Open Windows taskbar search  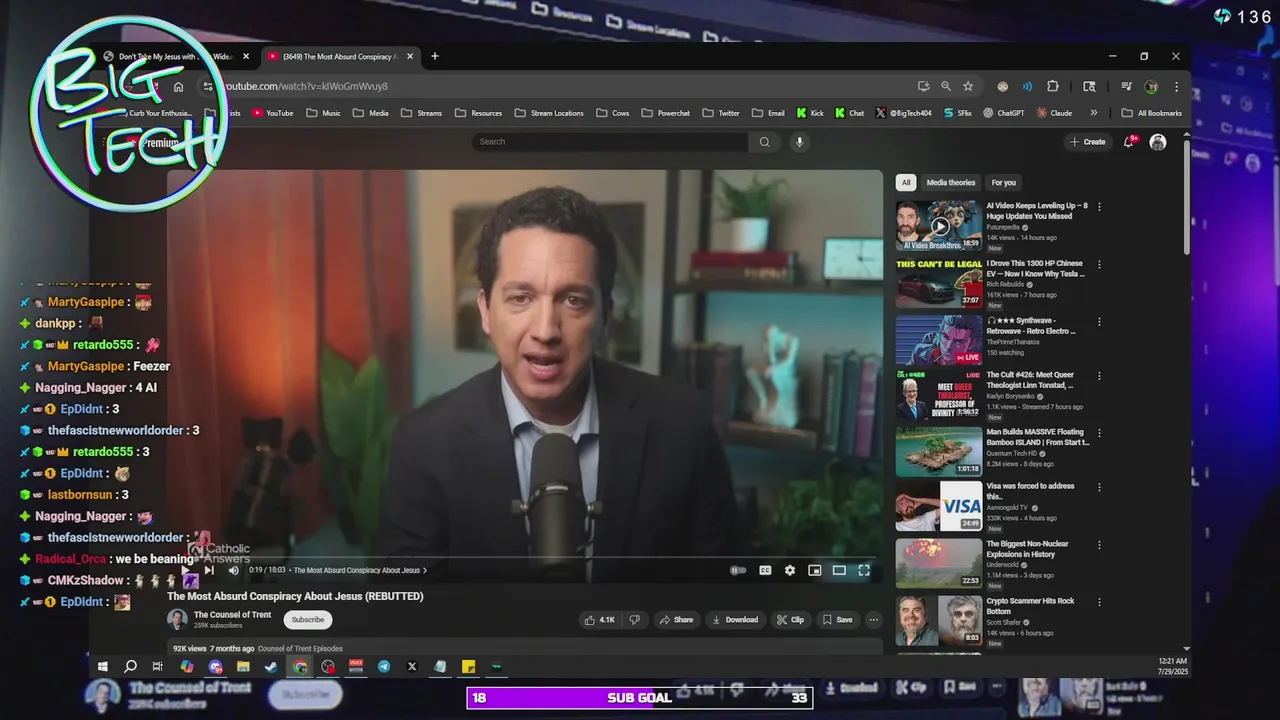coord(130,666)
